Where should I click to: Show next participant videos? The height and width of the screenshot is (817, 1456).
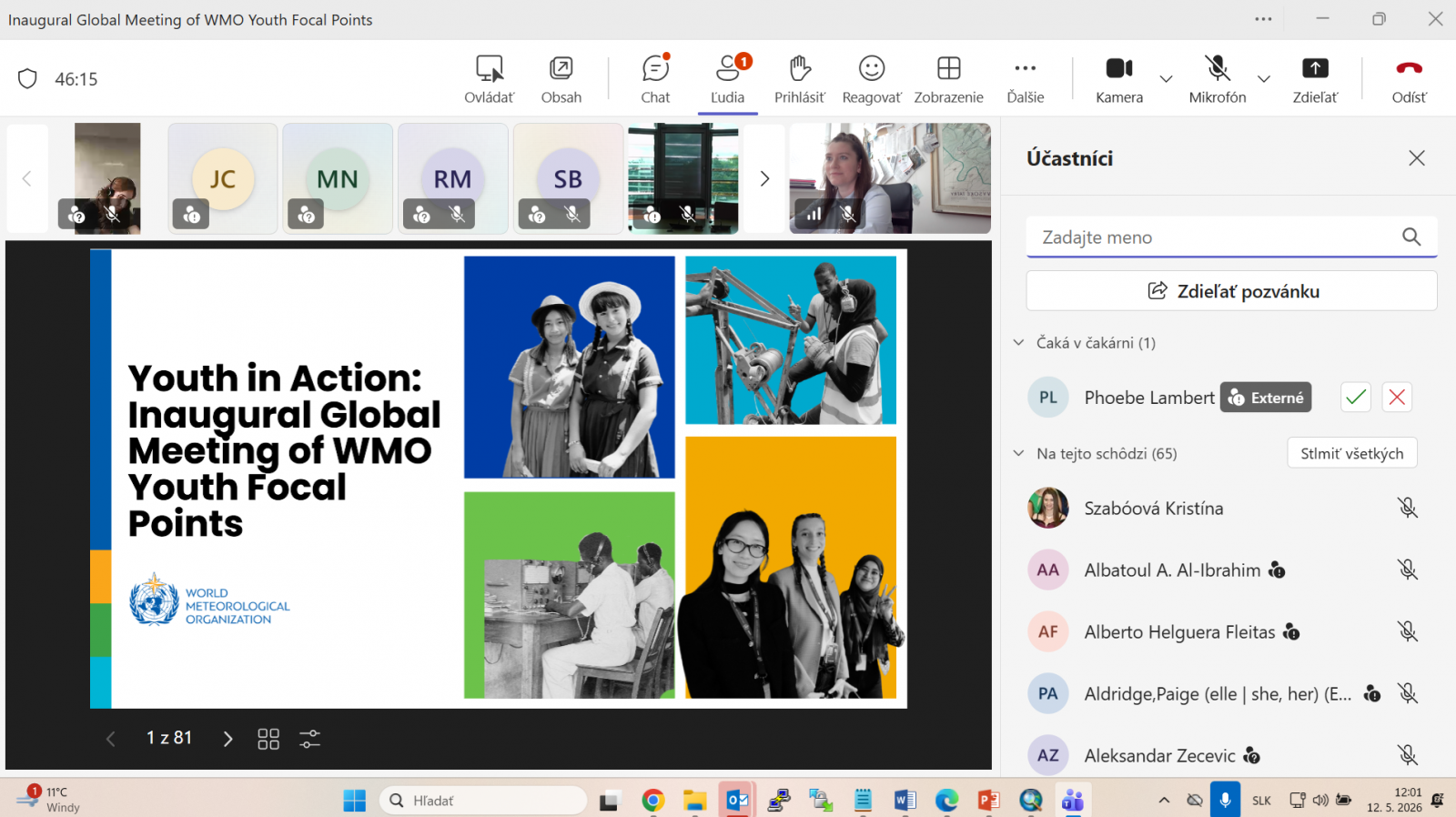764,178
